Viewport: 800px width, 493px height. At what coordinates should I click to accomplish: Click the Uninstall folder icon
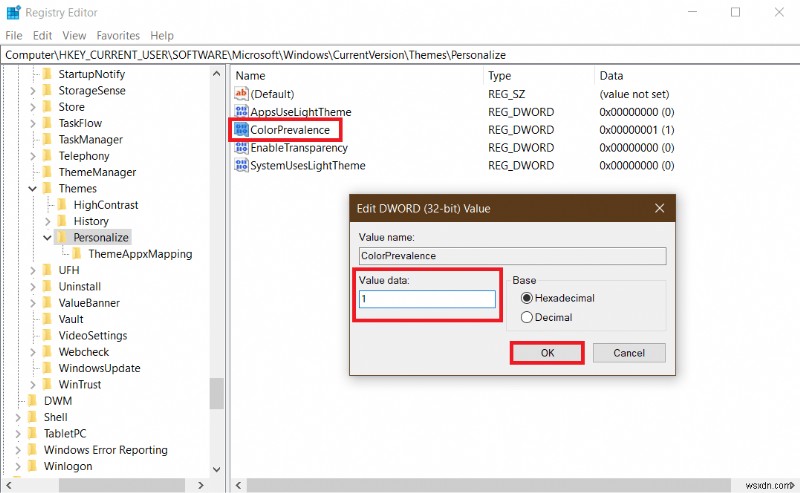(x=47, y=286)
